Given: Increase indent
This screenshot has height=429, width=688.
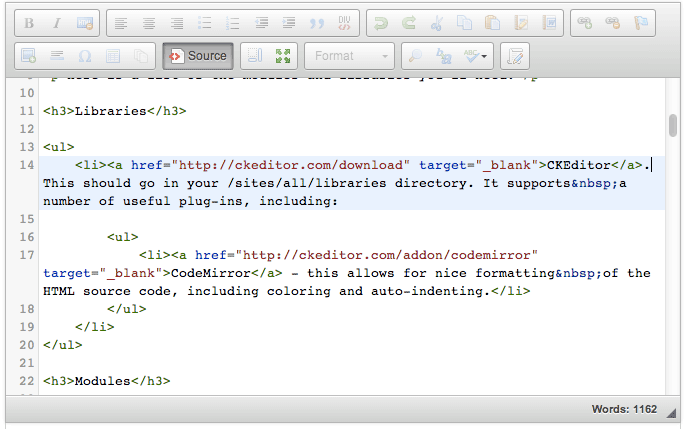Looking at the screenshot, I should click(289, 23).
